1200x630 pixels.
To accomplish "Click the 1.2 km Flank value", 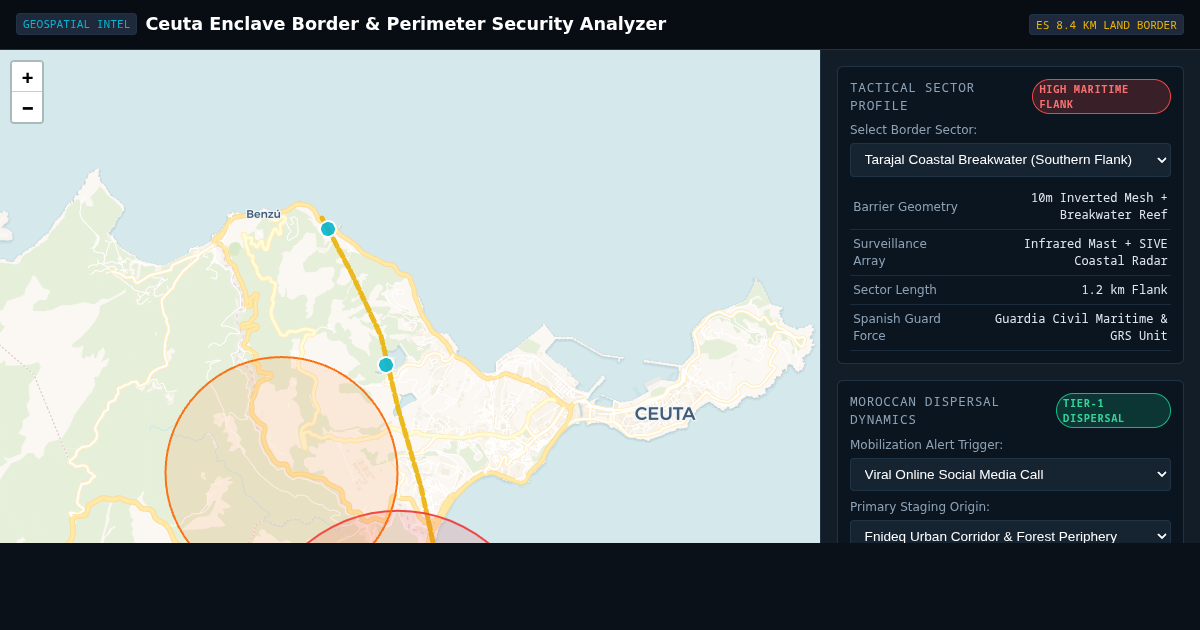I will pyautogui.click(x=1124, y=290).
